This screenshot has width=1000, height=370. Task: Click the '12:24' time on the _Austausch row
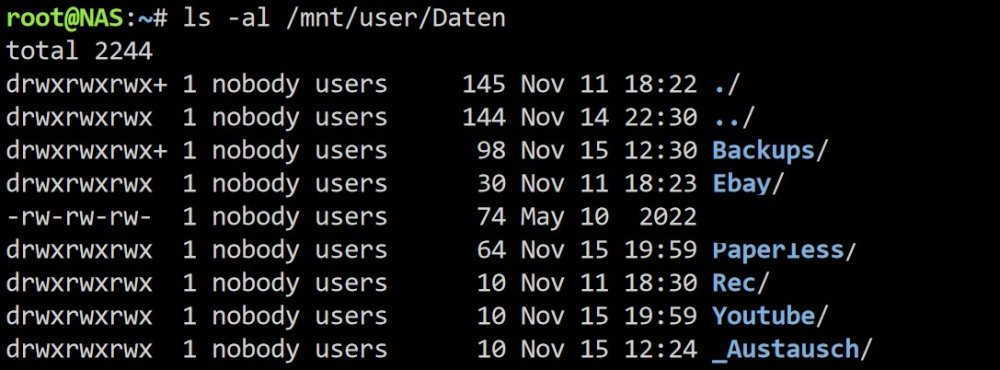[x=661, y=349]
